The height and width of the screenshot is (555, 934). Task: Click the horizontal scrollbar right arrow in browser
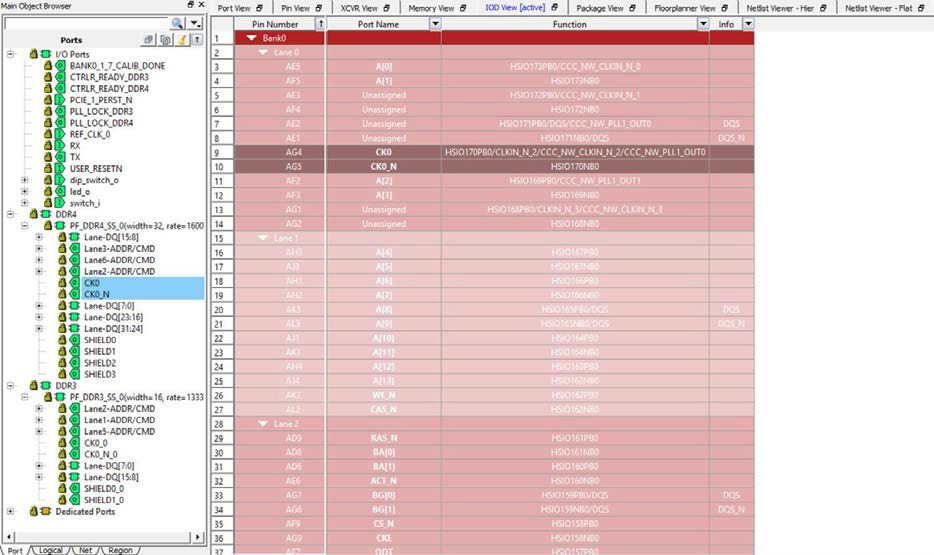[198, 537]
